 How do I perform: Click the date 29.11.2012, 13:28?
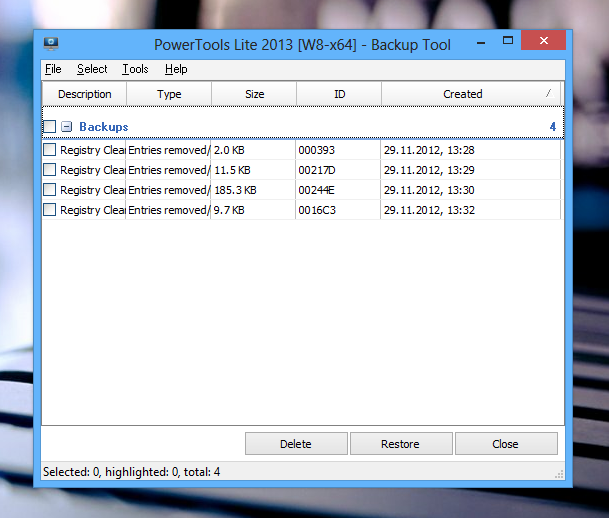[429, 150]
